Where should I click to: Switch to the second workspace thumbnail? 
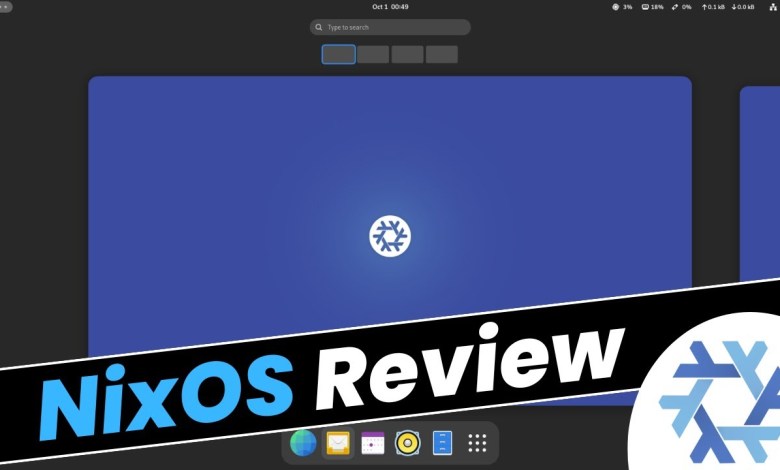click(x=373, y=54)
